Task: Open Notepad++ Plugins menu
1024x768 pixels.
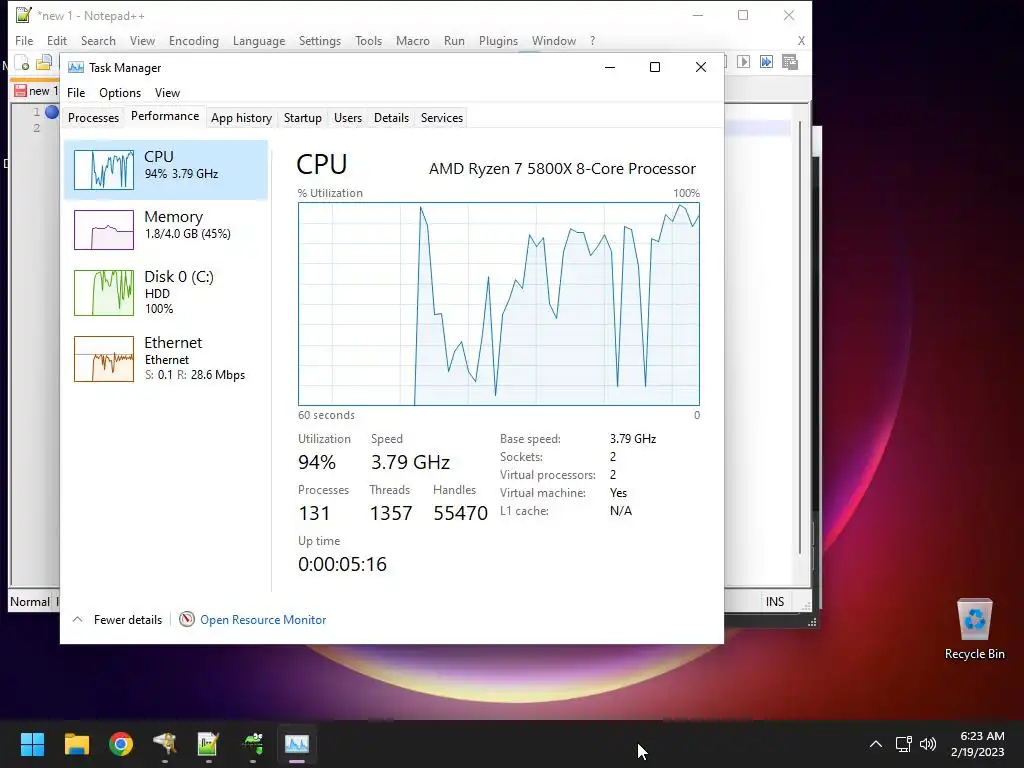Action: (498, 40)
